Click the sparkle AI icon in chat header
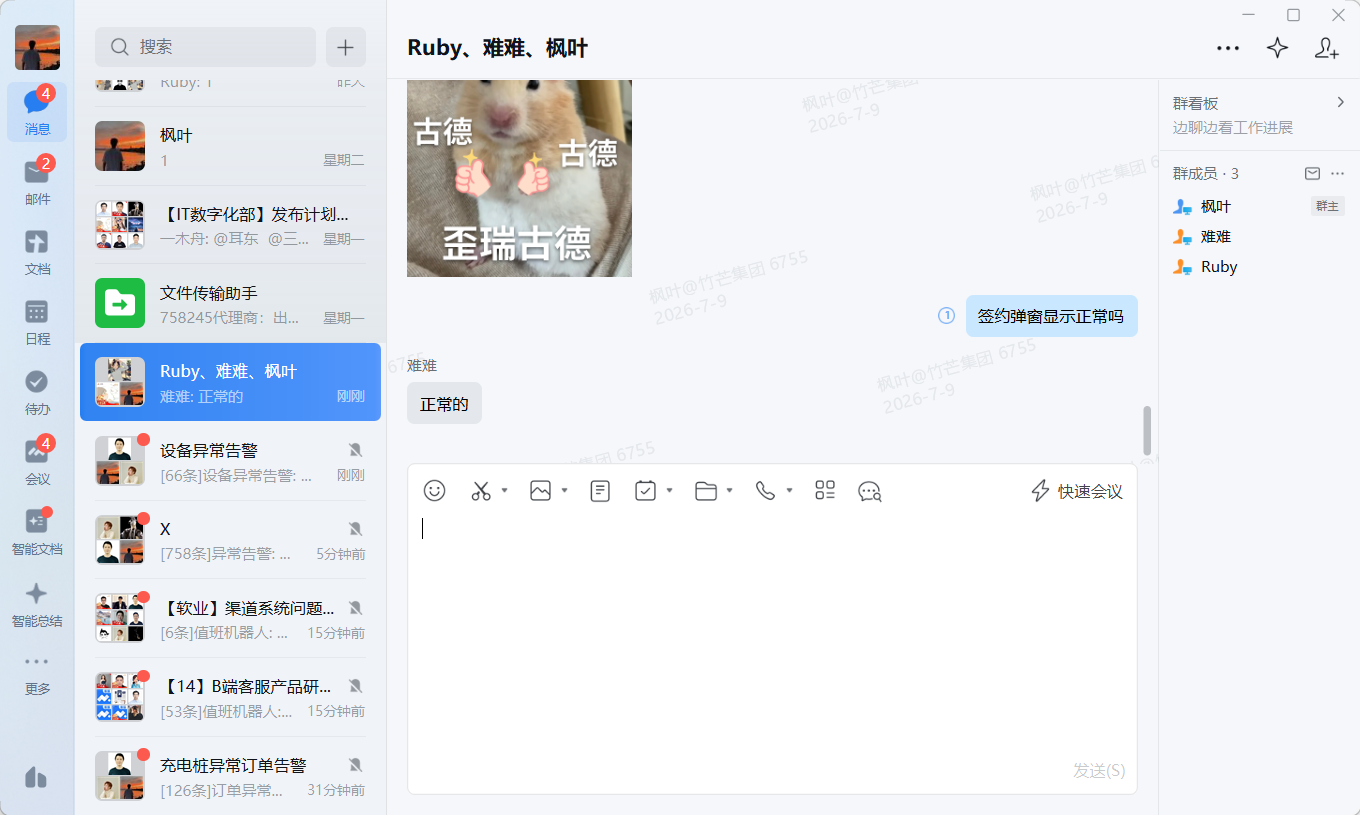This screenshot has width=1360, height=815. [x=1277, y=48]
